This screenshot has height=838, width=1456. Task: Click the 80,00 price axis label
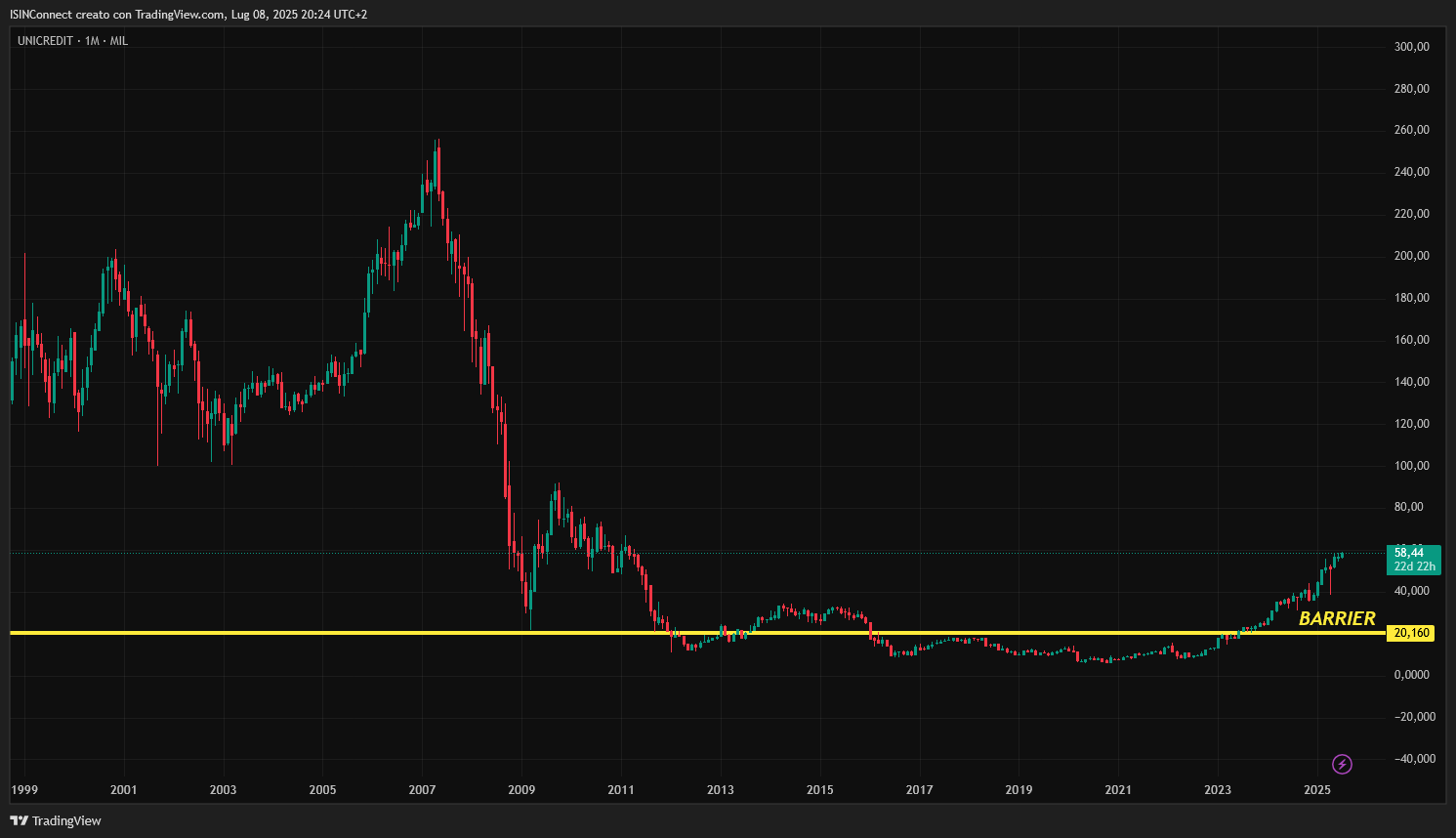point(1409,507)
